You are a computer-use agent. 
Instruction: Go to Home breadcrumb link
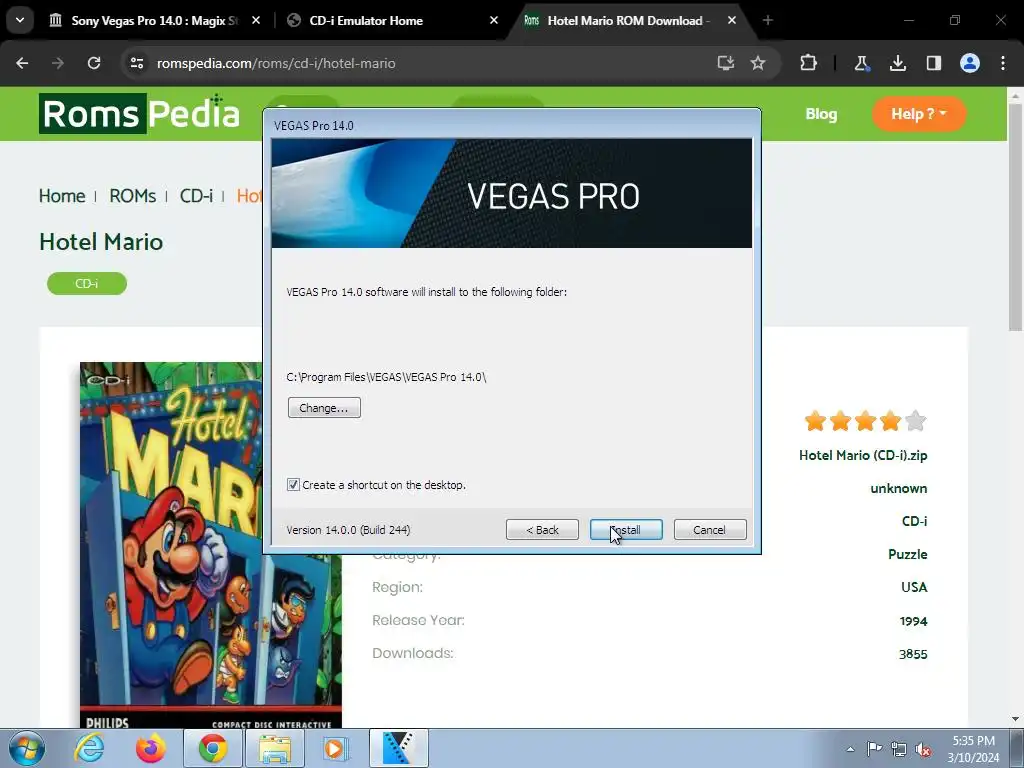pos(62,196)
